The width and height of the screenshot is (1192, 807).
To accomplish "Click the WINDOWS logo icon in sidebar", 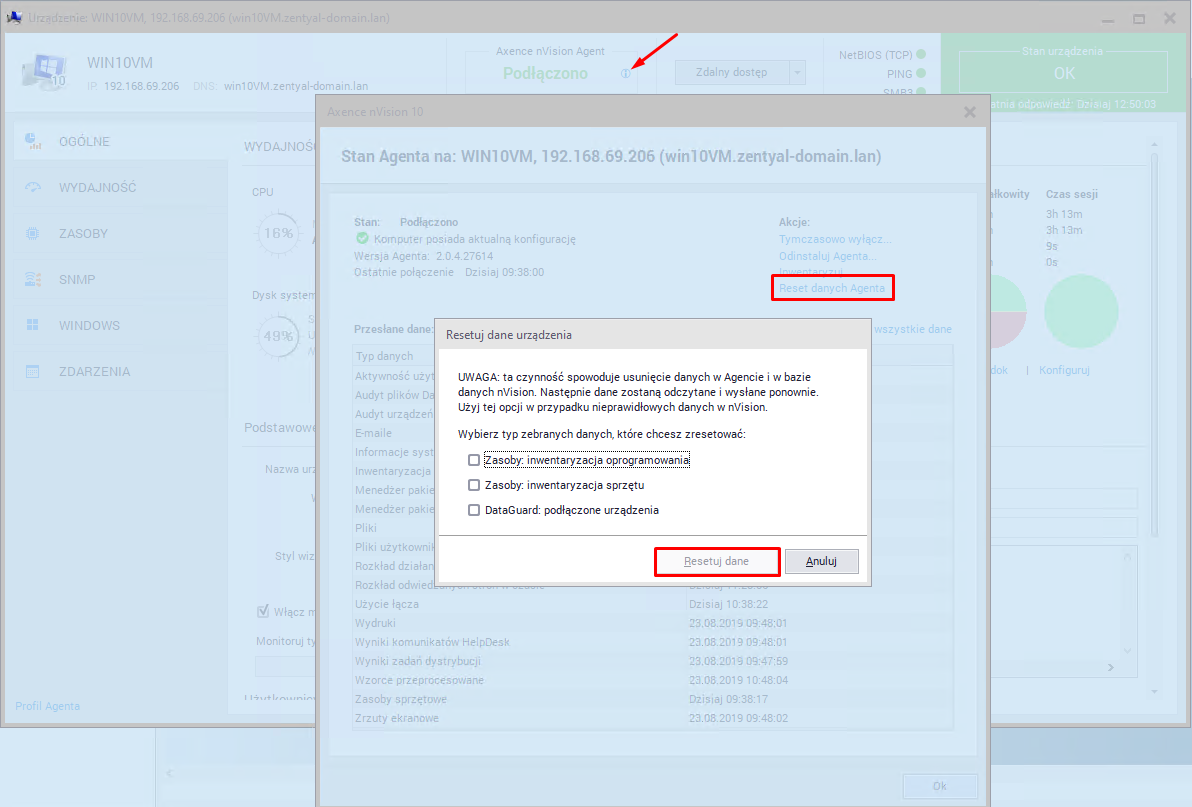I will coord(33,325).
